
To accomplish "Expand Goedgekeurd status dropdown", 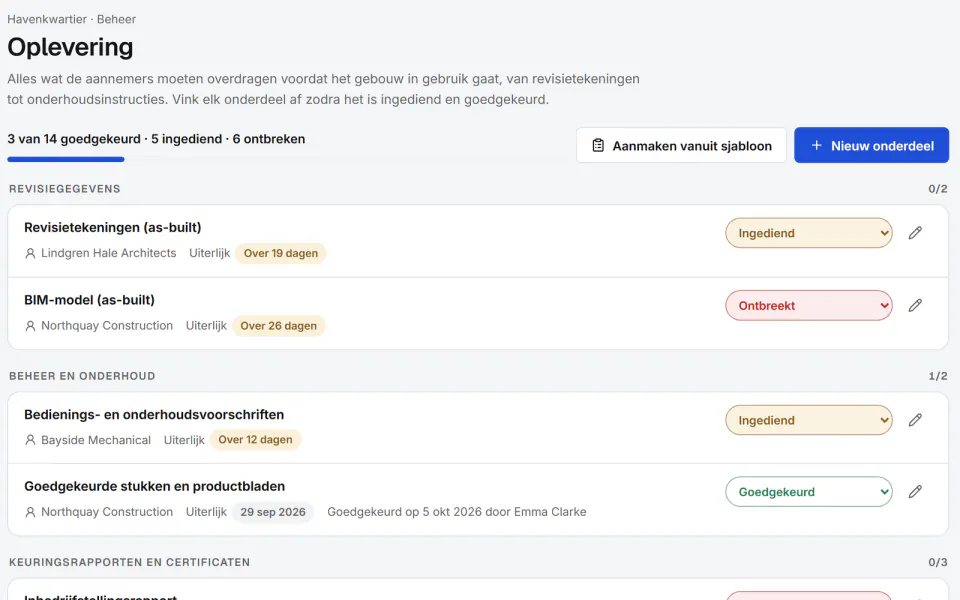I will coord(809,492).
